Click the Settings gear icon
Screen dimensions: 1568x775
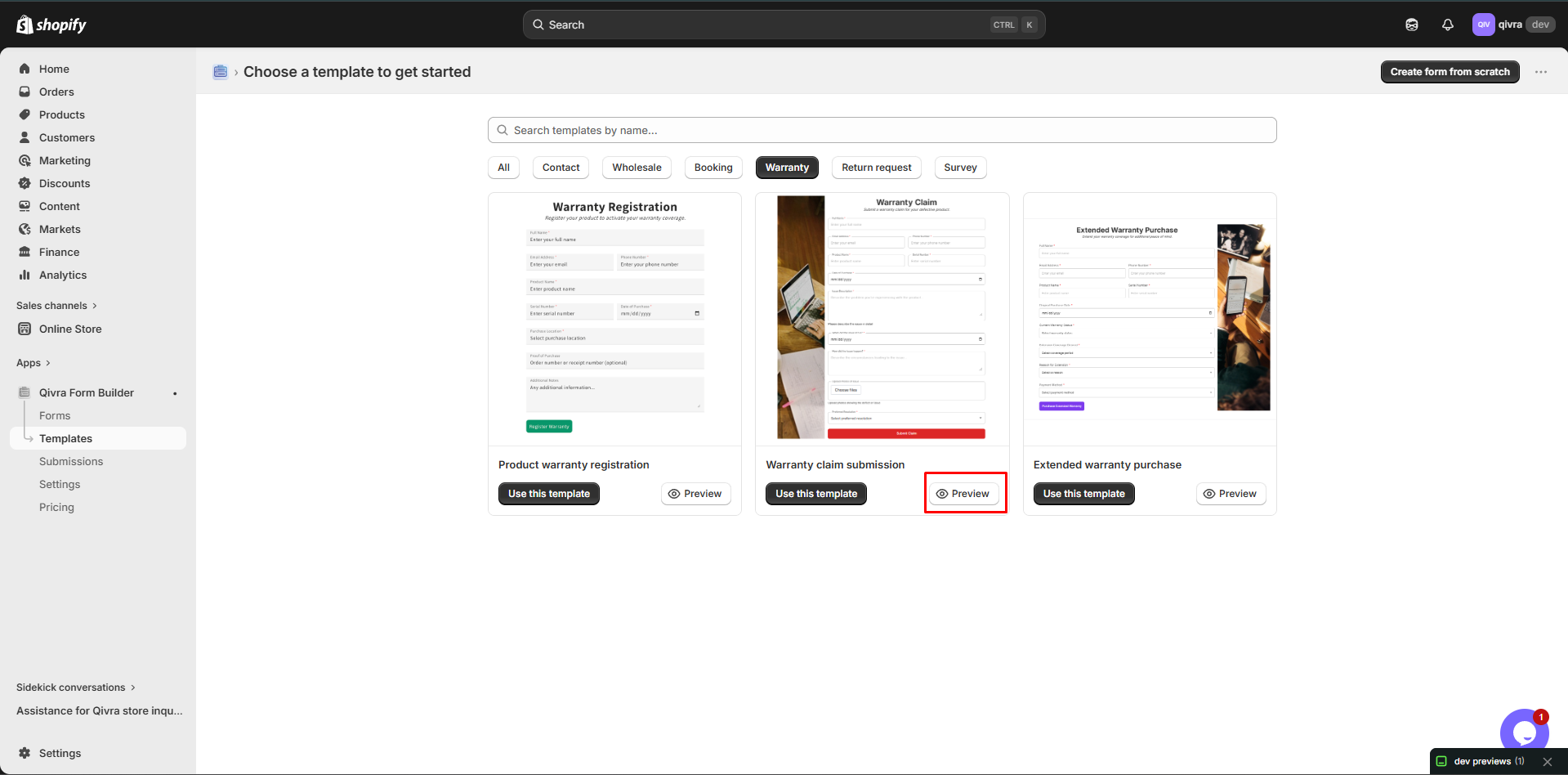[x=25, y=753]
